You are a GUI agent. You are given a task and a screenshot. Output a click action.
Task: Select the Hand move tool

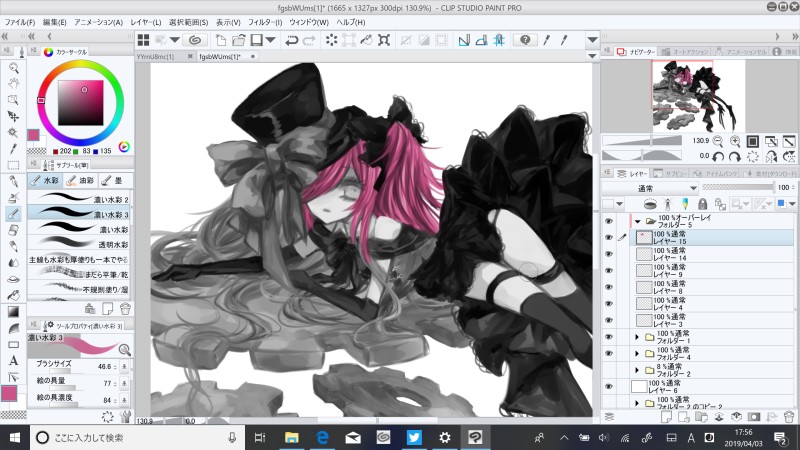(13, 84)
